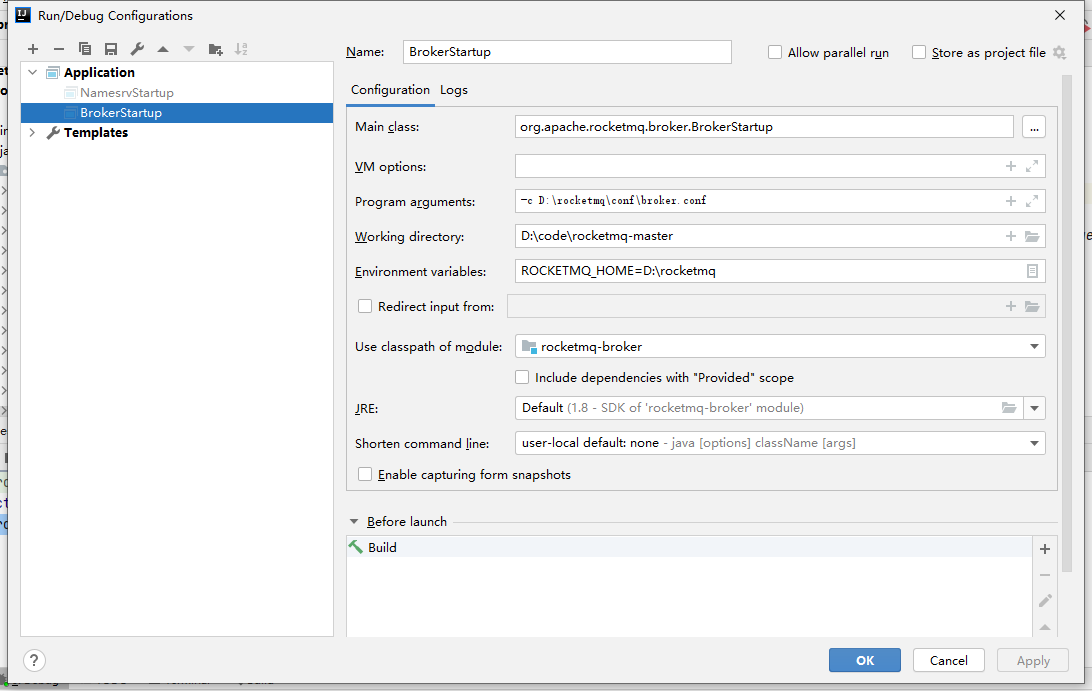Enable capturing form snapshots checkbox
Screen dimensions: 1092x691
[x=364, y=474]
